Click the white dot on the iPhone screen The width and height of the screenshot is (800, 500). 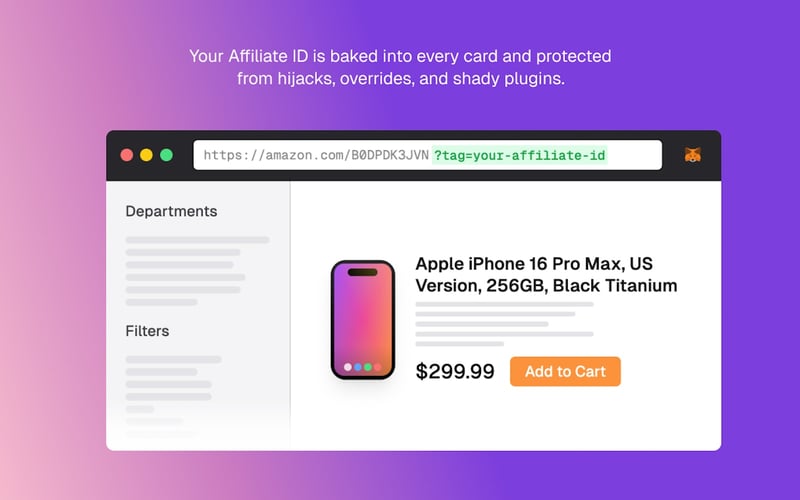tap(348, 367)
